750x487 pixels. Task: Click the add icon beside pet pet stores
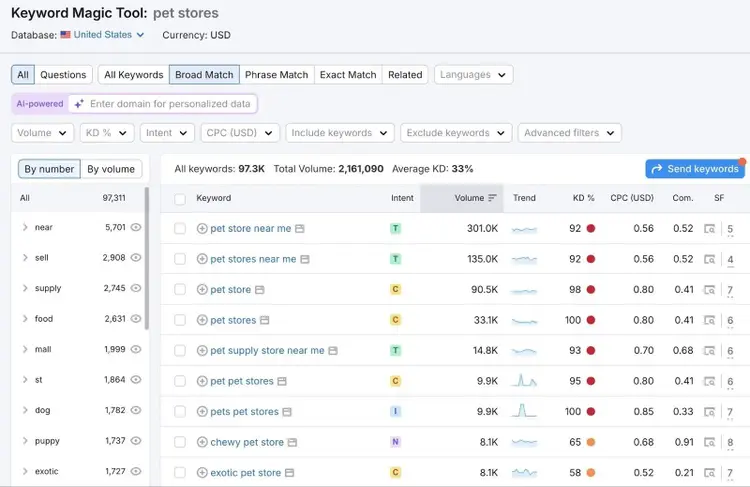202,381
